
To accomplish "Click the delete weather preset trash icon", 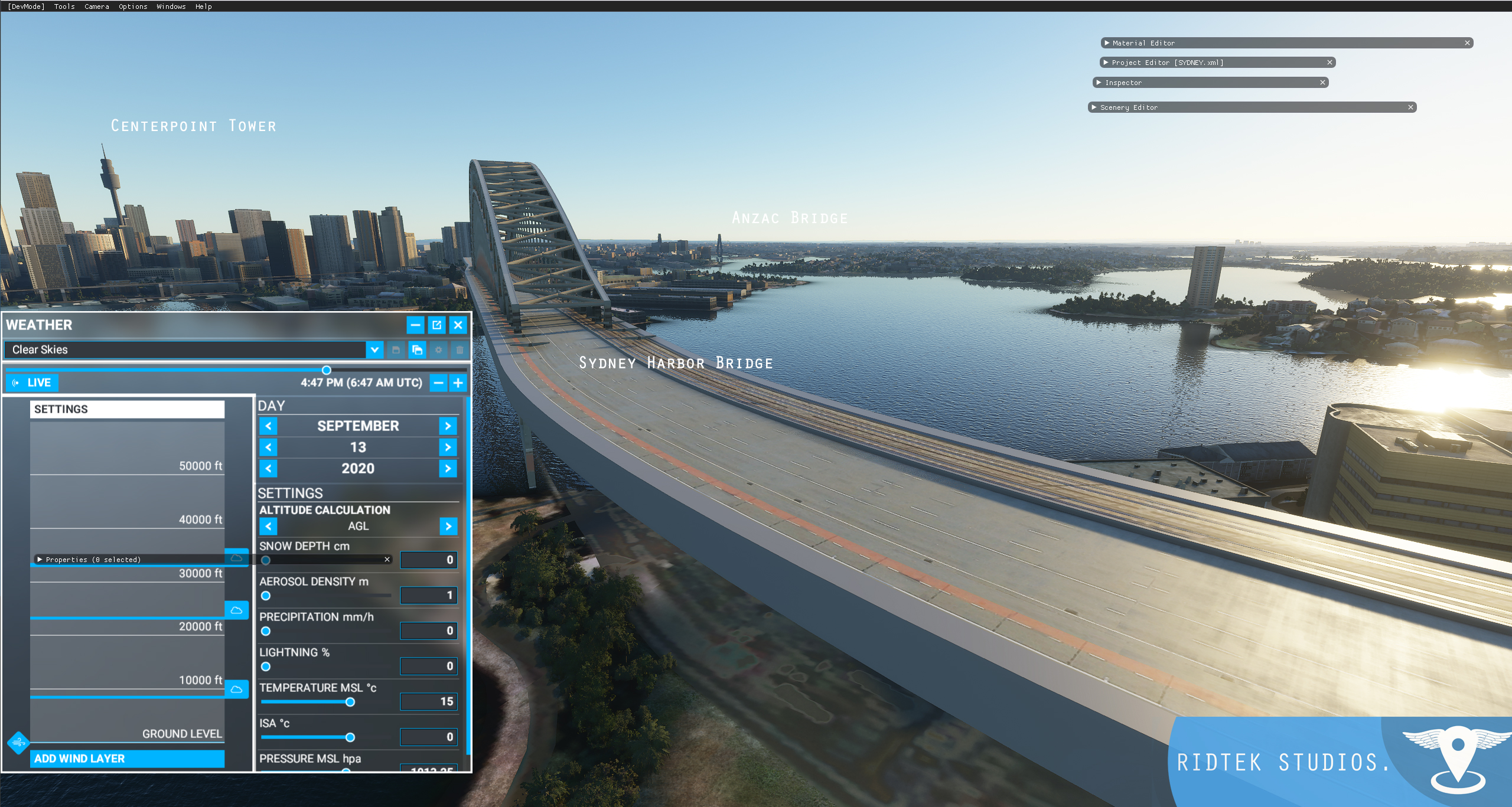I will click(460, 350).
